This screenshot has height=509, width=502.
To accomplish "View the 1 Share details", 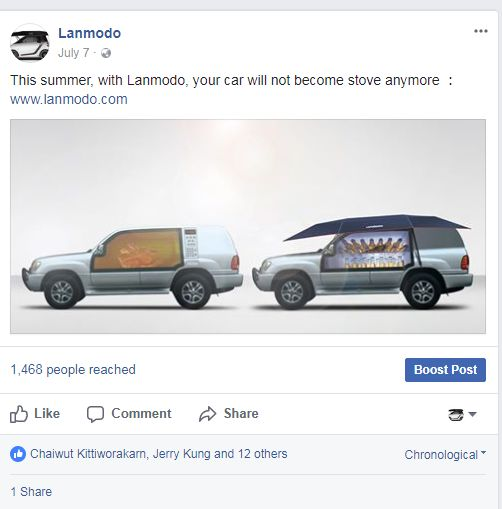I will point(31,492).
